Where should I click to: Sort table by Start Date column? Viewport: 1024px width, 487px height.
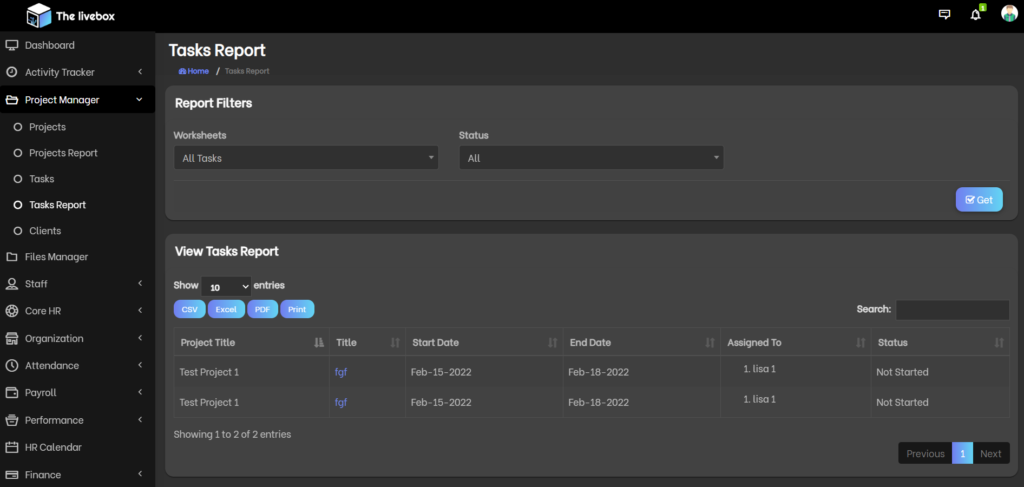click(x=483, y=342)
